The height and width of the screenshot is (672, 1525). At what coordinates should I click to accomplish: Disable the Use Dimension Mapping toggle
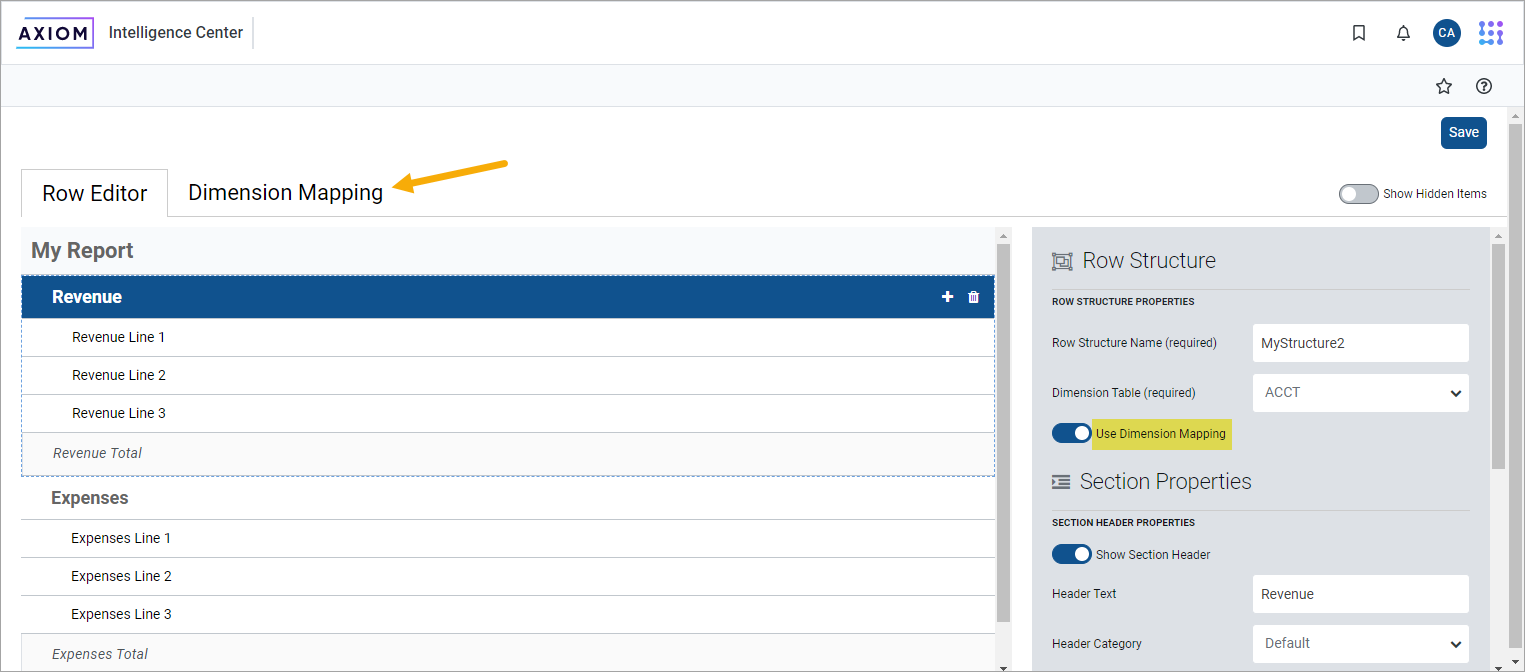pos(1071,433)
